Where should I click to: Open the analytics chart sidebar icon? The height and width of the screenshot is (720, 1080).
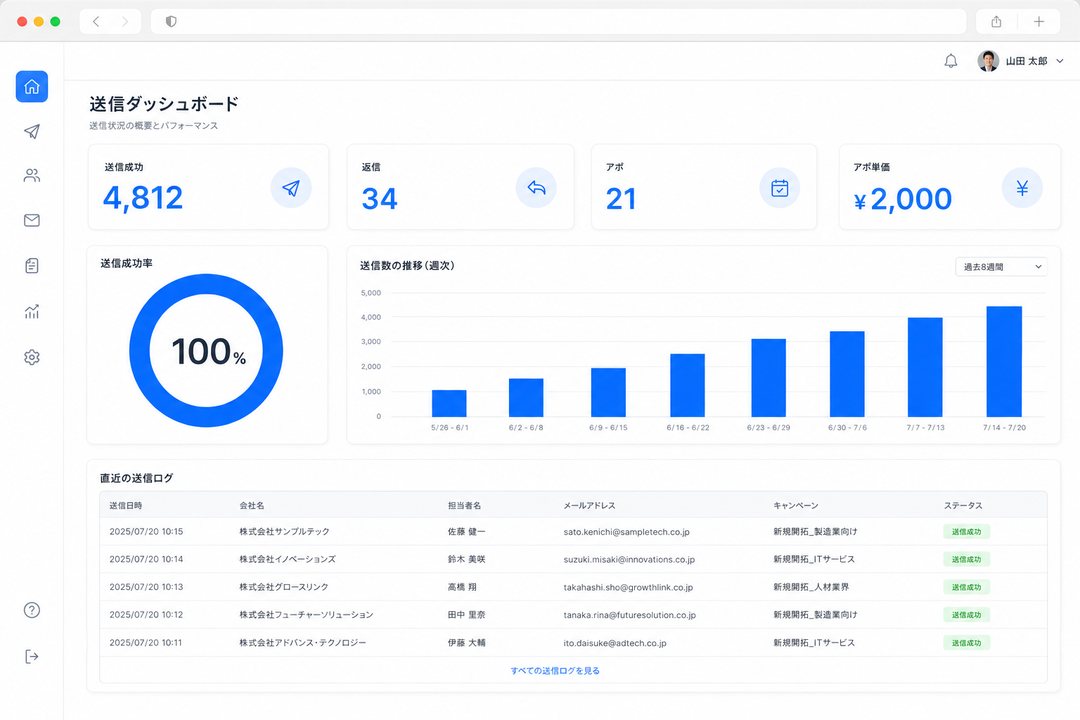click(32, 311)
